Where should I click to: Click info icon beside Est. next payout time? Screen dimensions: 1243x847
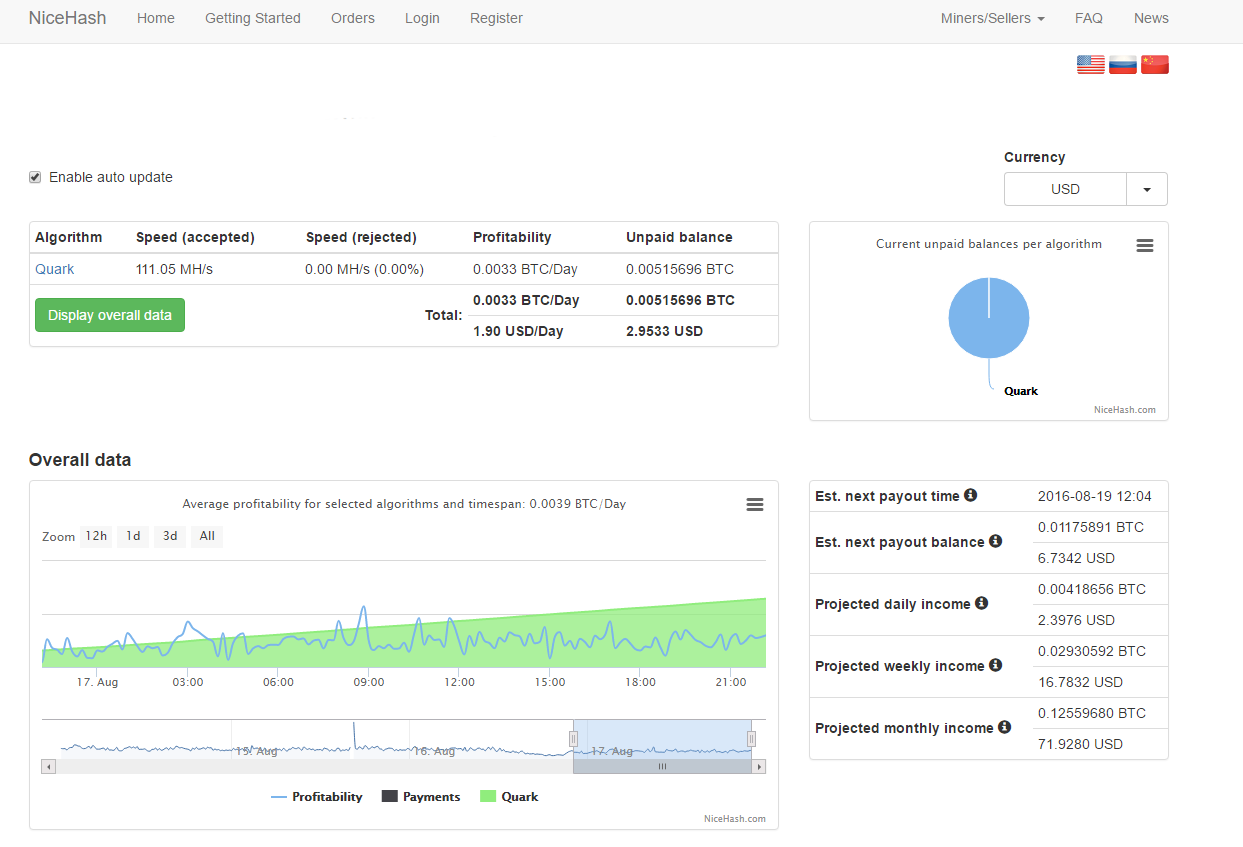(970, 496)
